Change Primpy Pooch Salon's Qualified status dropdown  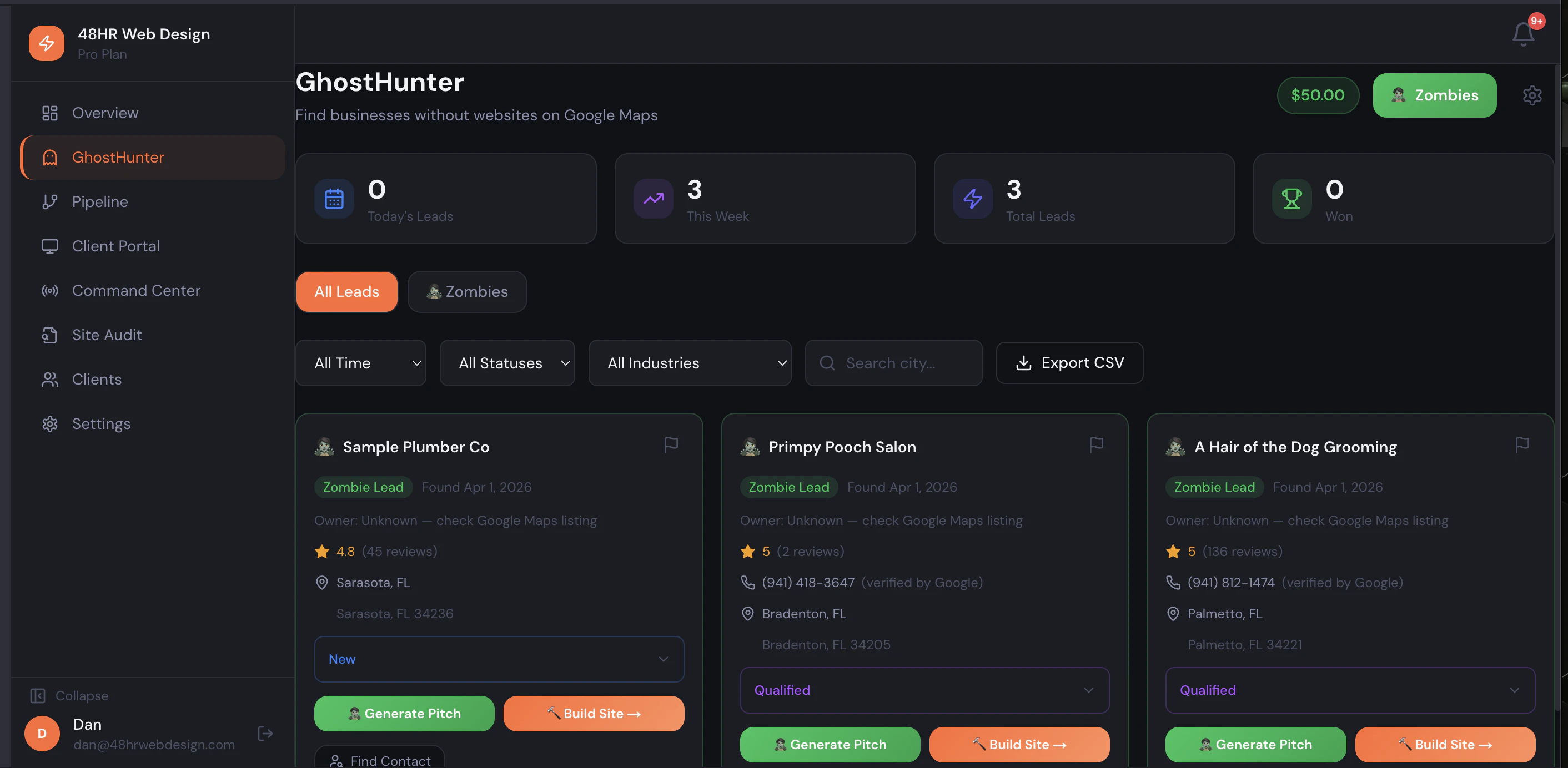[924, 690]
